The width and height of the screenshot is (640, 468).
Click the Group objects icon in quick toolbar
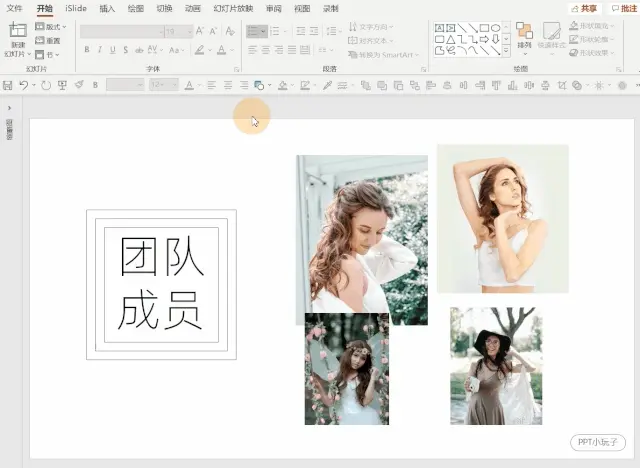(x=415, y=85)
